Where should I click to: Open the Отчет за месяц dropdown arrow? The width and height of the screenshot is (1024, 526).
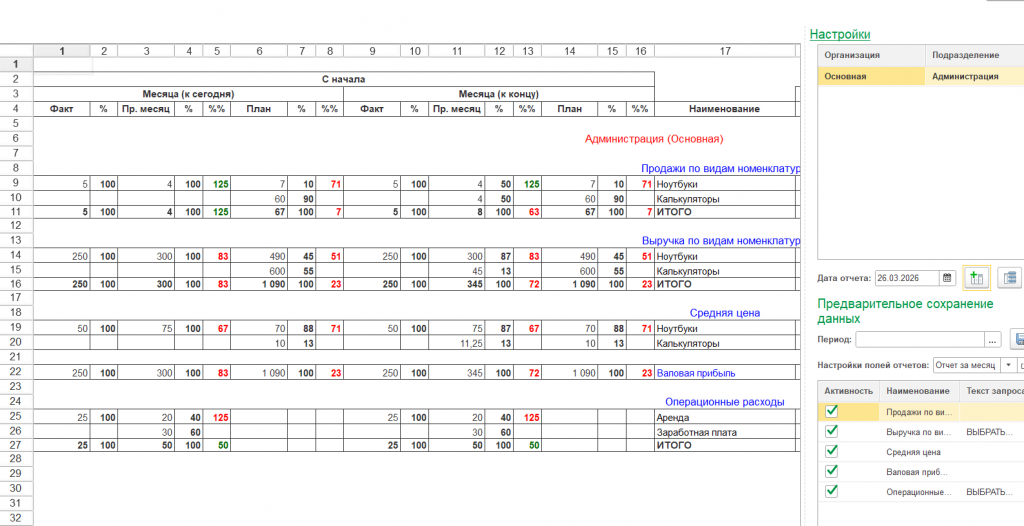pyautogui.click(x=1006, y=365)
